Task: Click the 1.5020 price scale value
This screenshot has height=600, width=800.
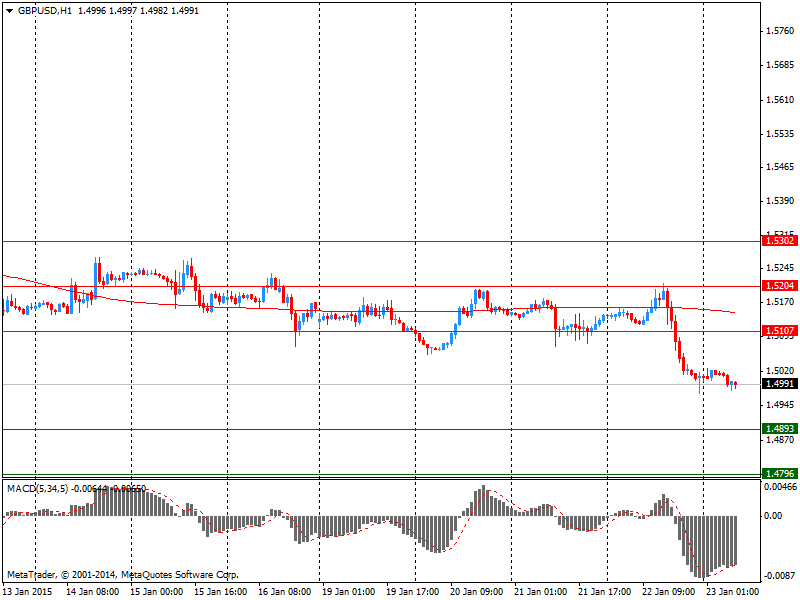Action: [780, 370]
